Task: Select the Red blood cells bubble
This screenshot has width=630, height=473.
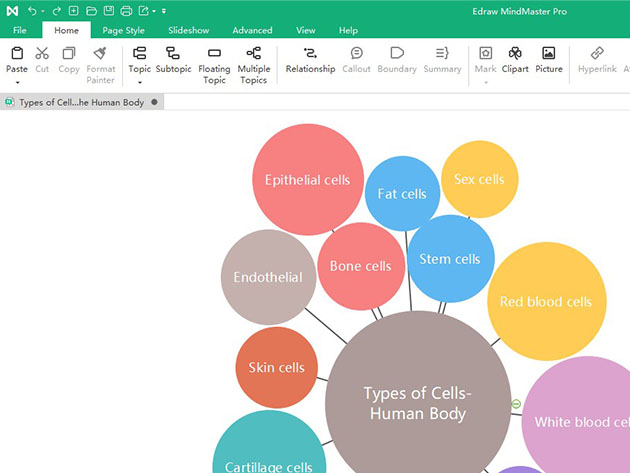Action: (546, 301)
